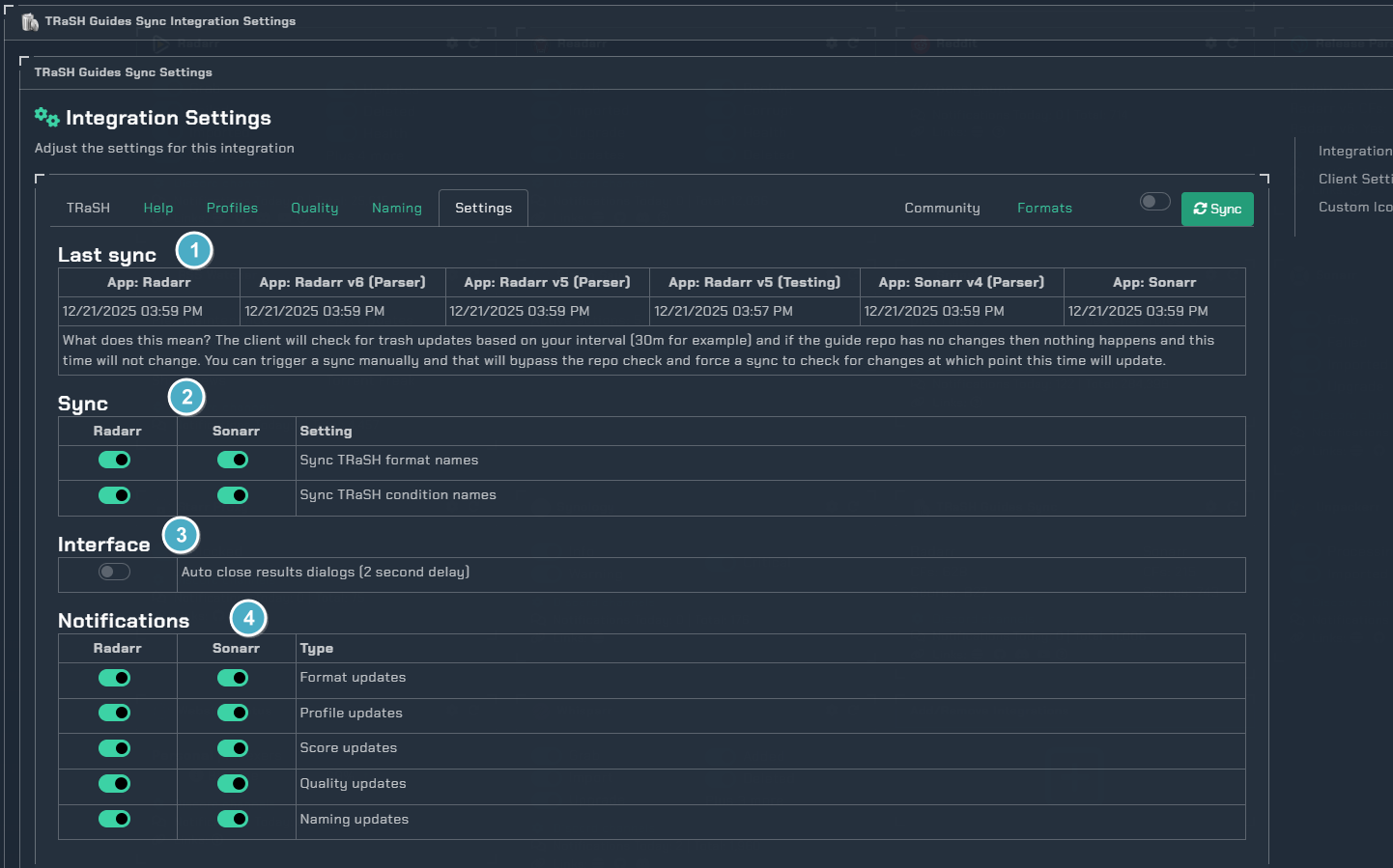Switch to the Profiles tab
Screen dimensions: 1393x868
(232, 207)
